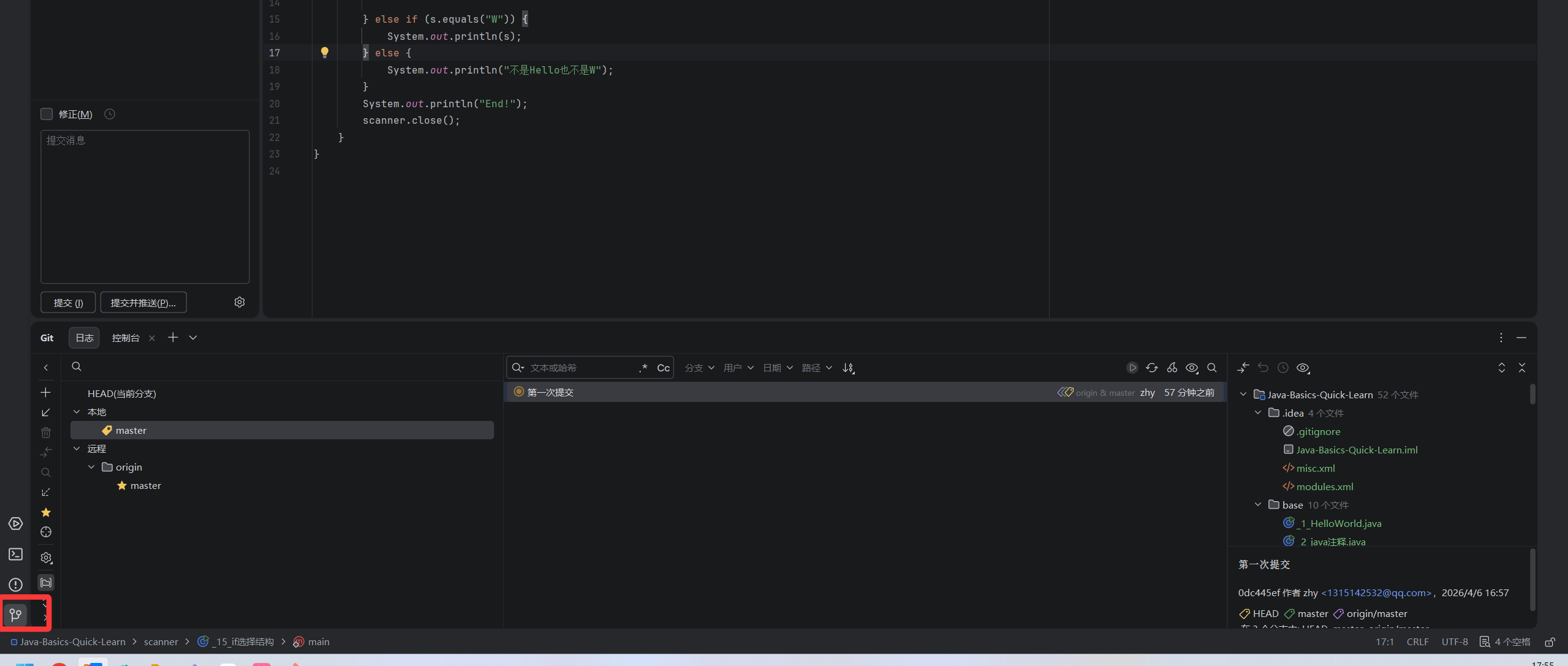Click the delete branch trash icon
This screenshot has height=666, width=1568.
pos(46,433)
